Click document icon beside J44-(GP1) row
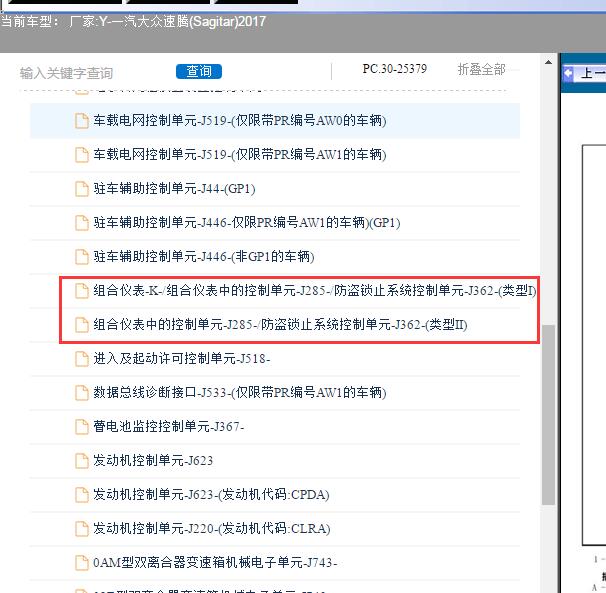 tap(82, 189)
